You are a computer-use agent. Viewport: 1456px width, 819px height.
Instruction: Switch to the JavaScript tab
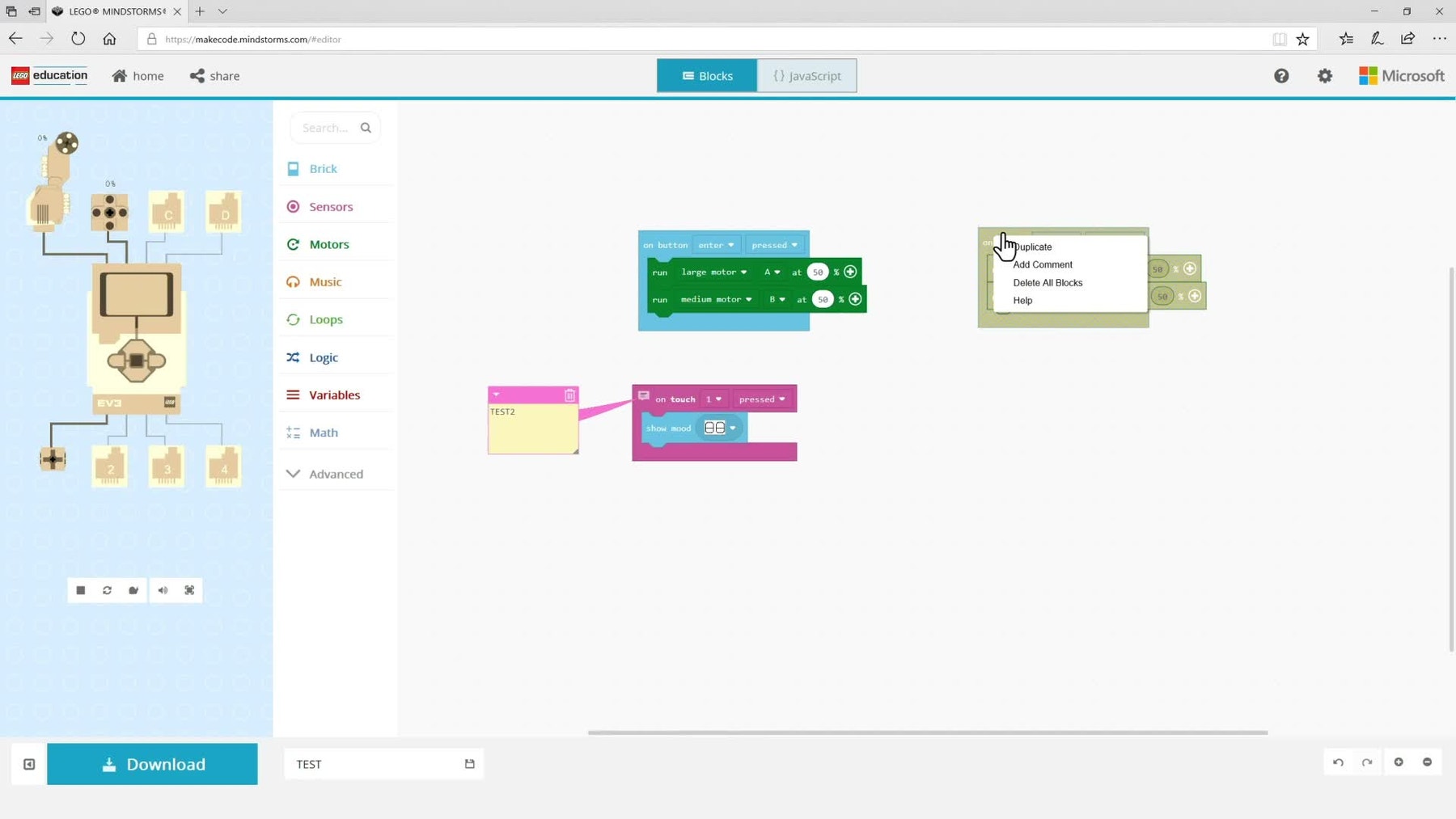806,76
